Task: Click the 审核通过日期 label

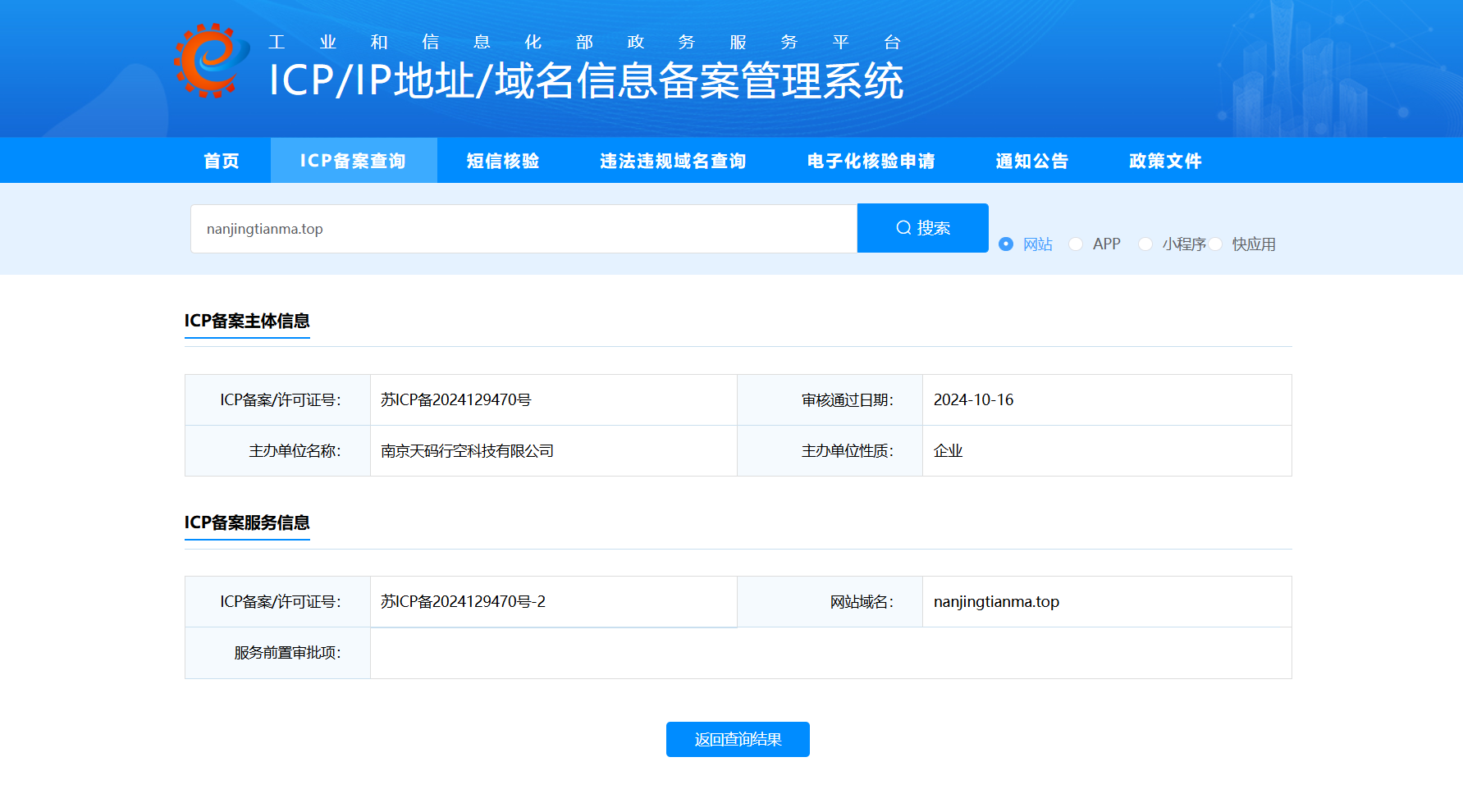Action: tap(848, 400)
